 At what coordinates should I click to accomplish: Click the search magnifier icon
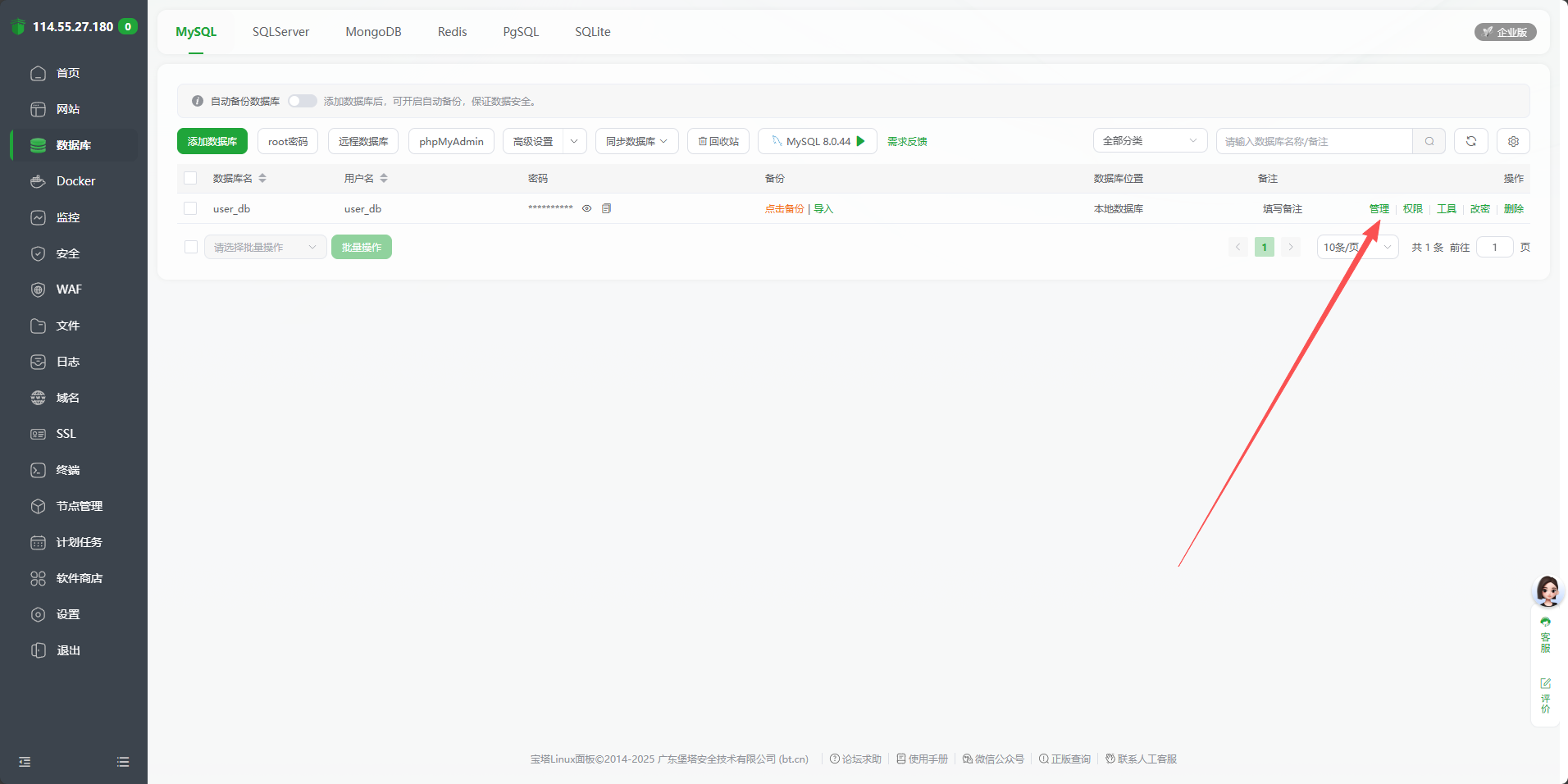point(1429,141)
